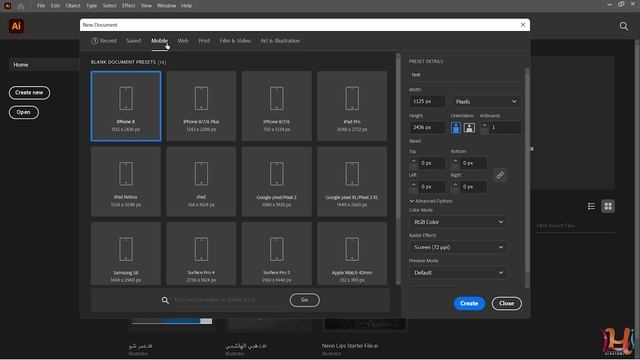Click the template search magnifier icon
Screen dimensions: 640x360
tap(165, 300)
